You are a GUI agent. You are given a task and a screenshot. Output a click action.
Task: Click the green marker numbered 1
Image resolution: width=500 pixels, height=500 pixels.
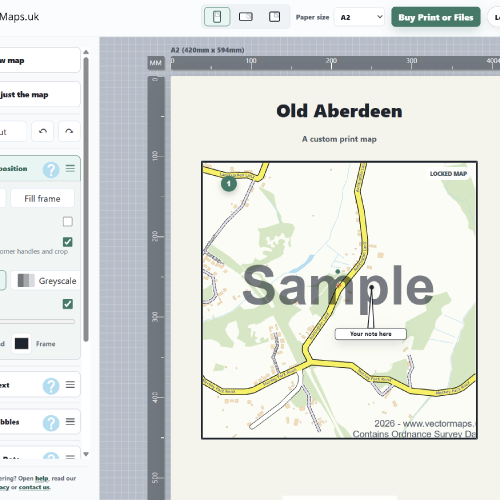(229, 183)
